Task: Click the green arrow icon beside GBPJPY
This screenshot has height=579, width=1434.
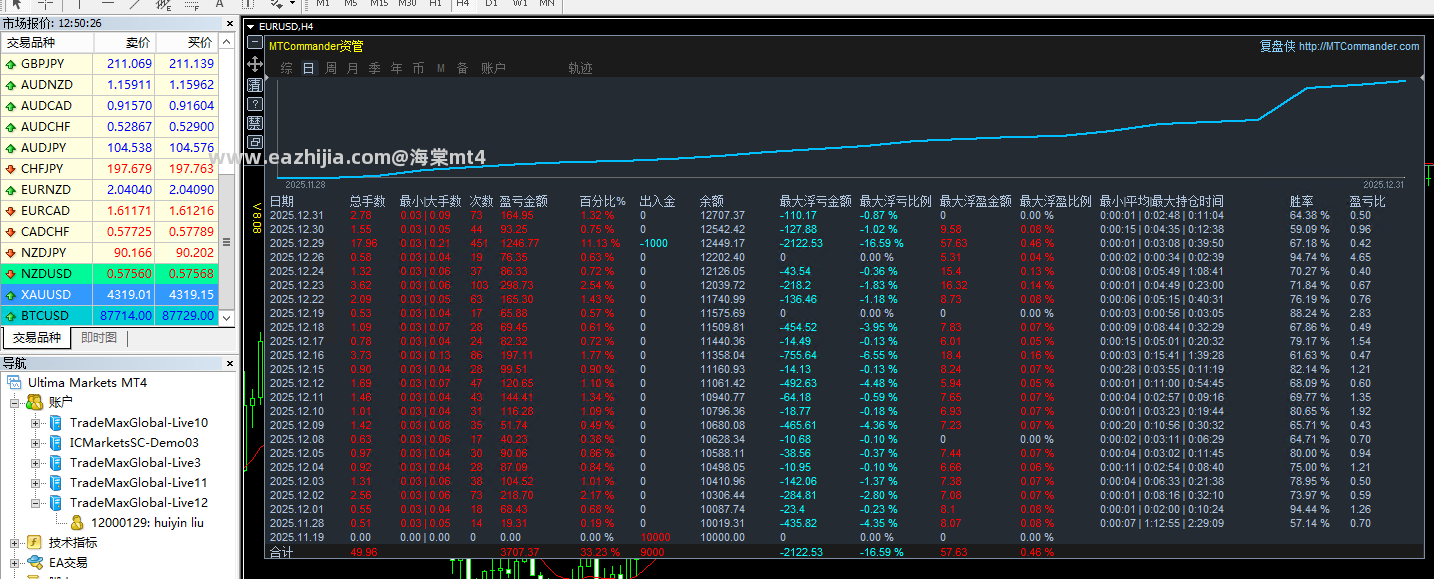Action: pos(10,64)
